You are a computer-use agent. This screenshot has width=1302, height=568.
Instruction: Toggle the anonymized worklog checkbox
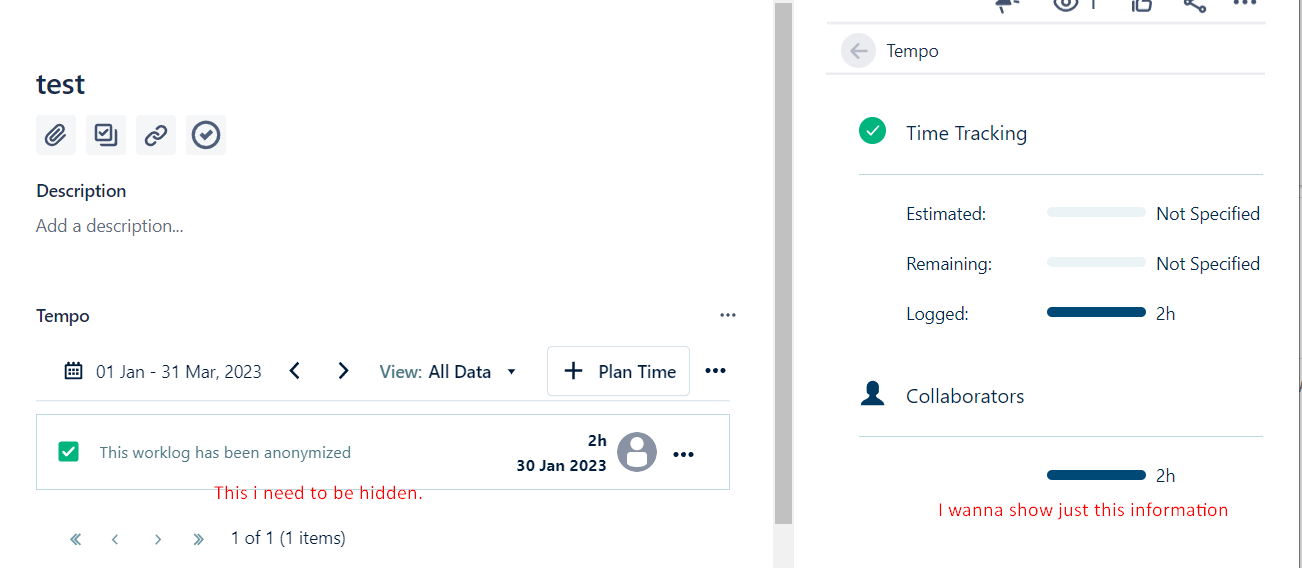69,452
